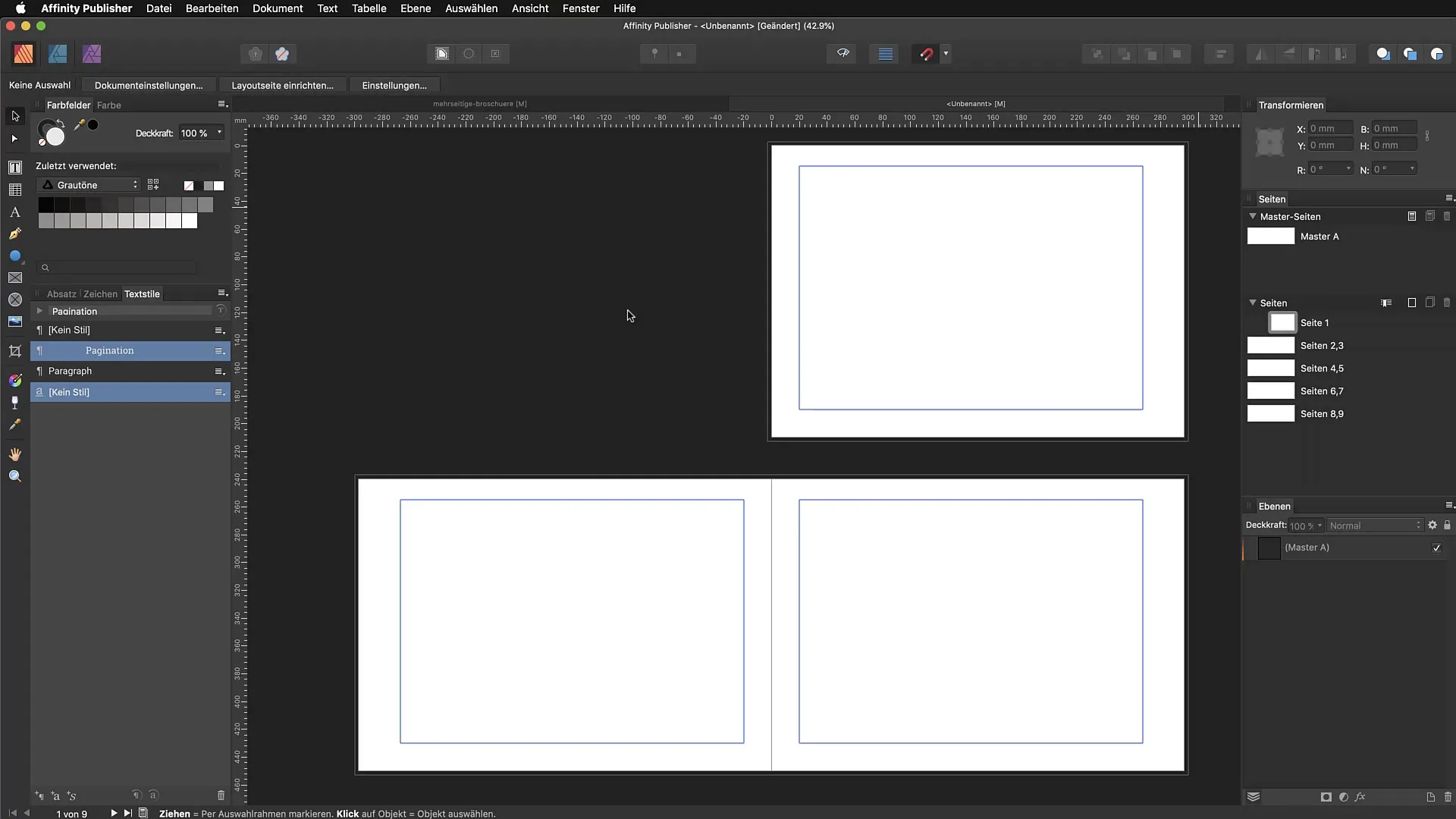Open options menu of Paragraph style
This screenshot has width=1456, height=819.
click(x=220, y=372)
